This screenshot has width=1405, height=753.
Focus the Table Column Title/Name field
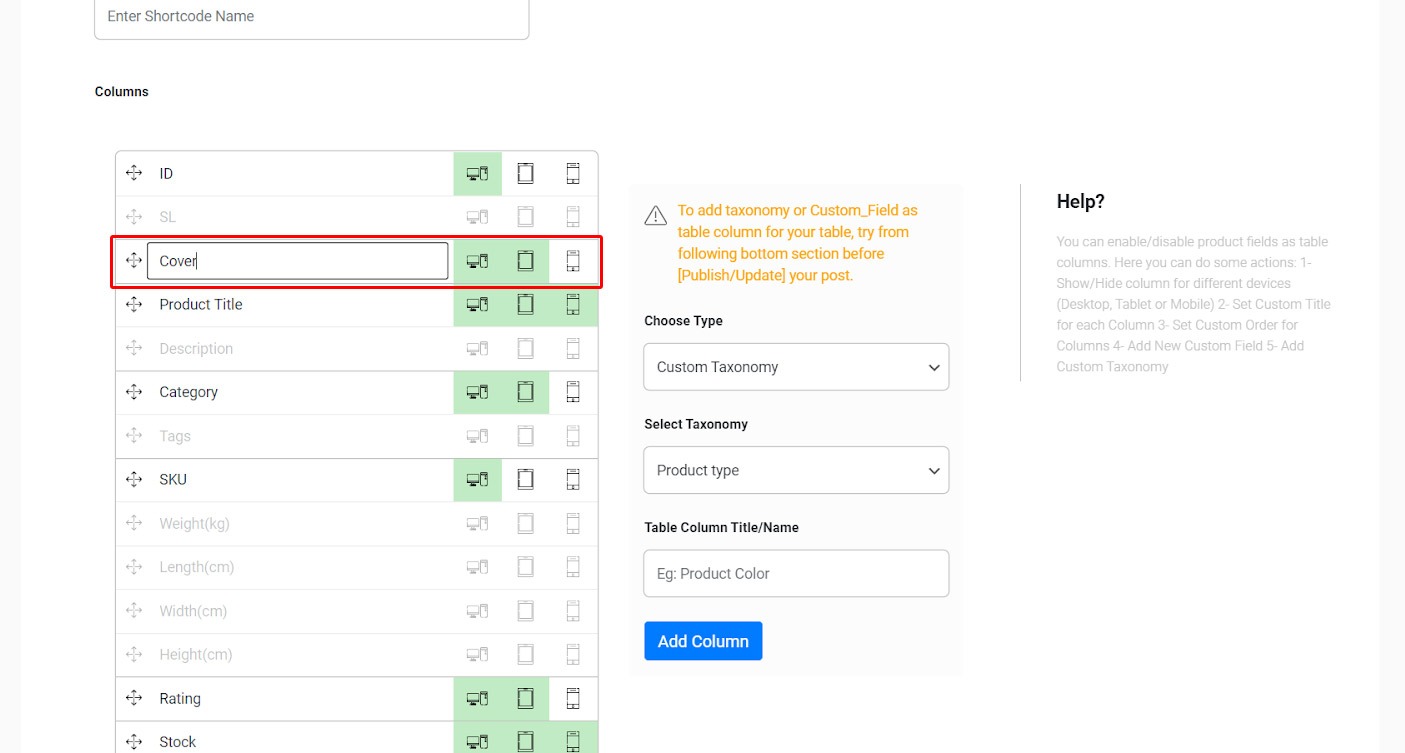click(796, 573)
